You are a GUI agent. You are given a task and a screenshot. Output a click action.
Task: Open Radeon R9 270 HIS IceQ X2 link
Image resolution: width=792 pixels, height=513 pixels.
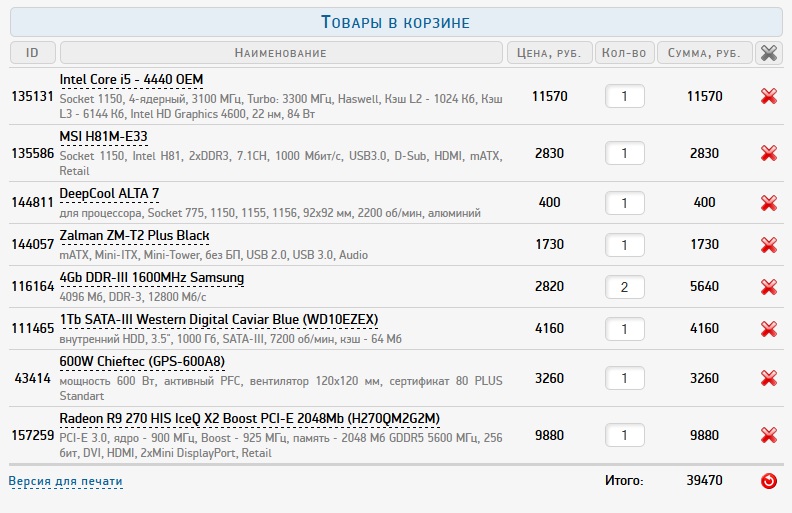[x=250, y=419]
